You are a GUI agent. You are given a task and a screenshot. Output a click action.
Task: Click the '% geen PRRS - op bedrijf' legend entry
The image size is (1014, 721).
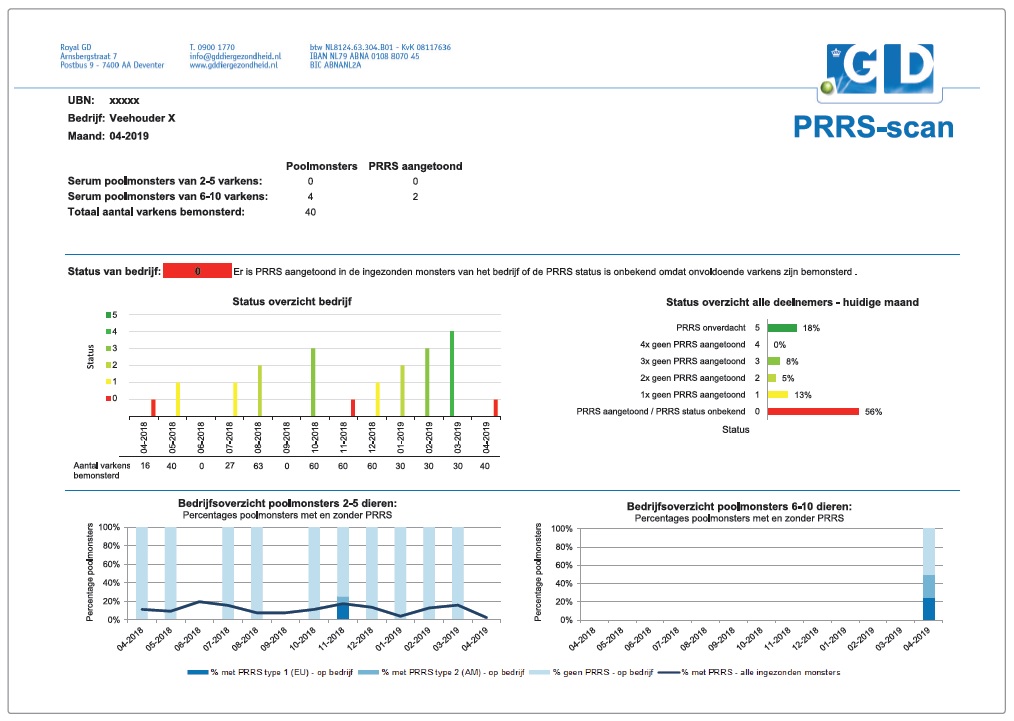pos(591,673)
